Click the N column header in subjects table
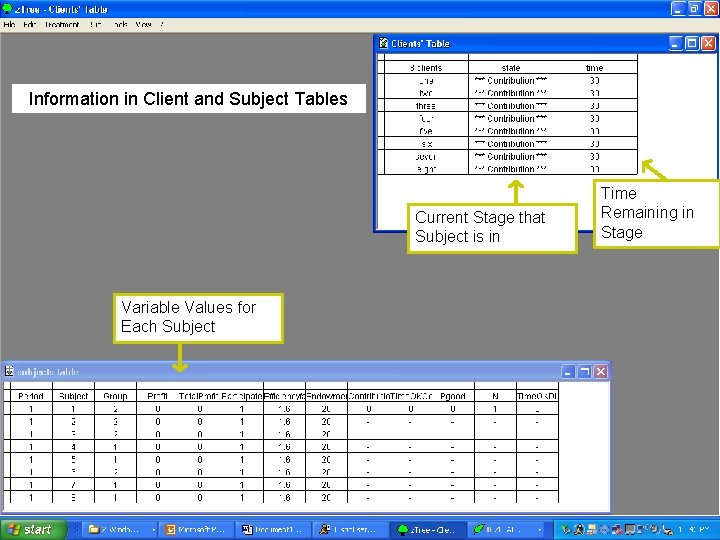The width and height of the screenshot is (720, 540). tap(495, 396)
